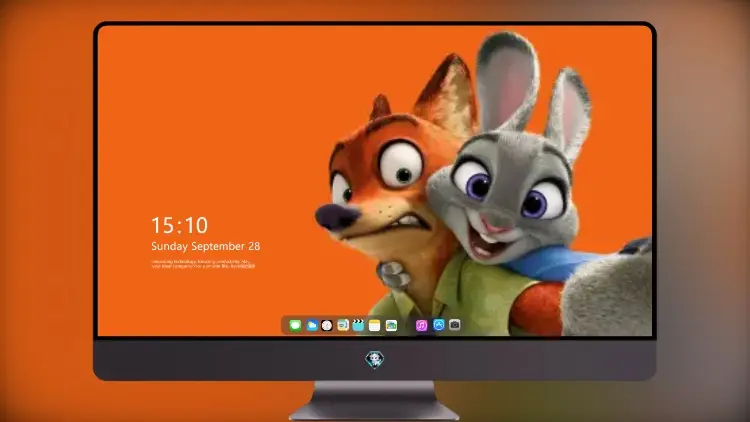Viewport: 750px width, 422px height.
Task: Open the clapperboard video app in dock
Action: (x=358, y=325)
